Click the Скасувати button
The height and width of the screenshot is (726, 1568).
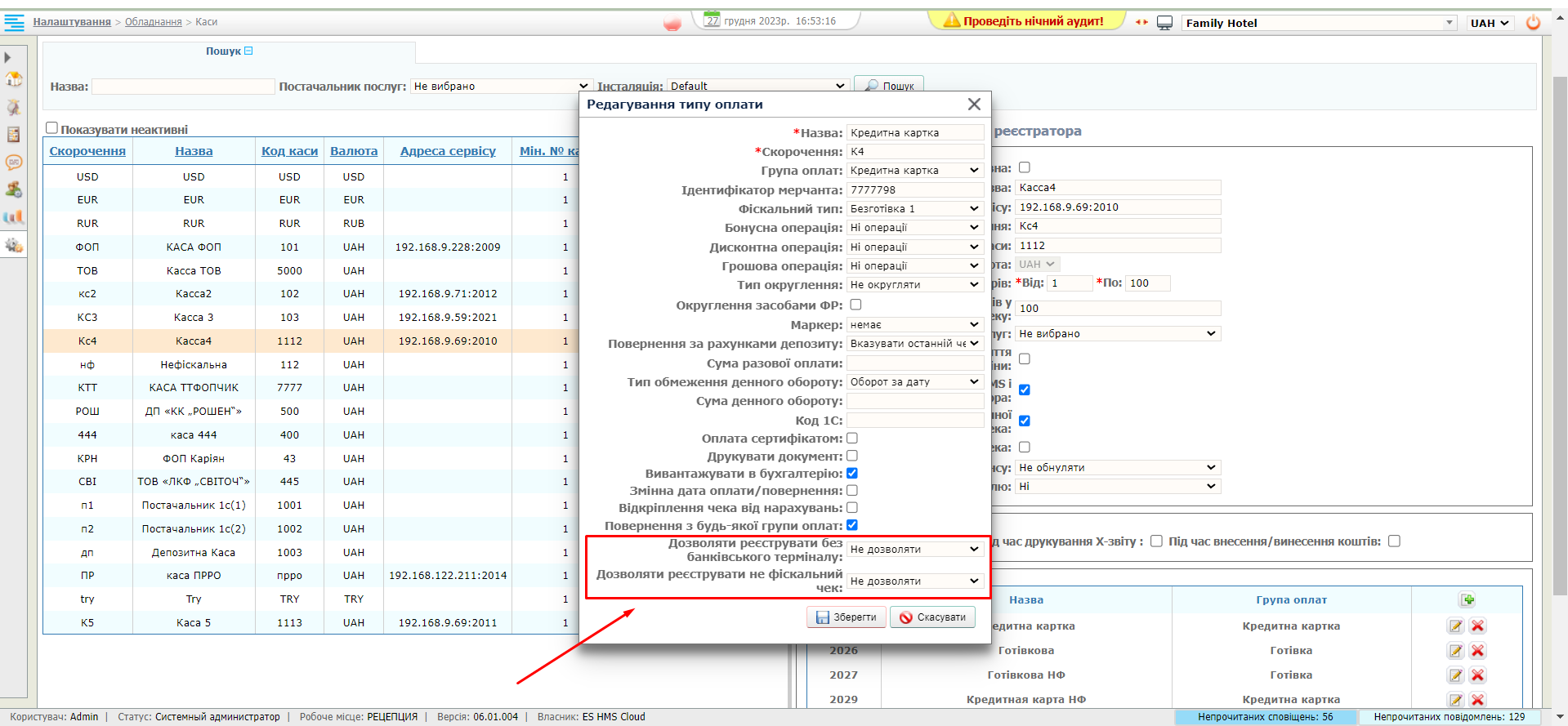932,617
